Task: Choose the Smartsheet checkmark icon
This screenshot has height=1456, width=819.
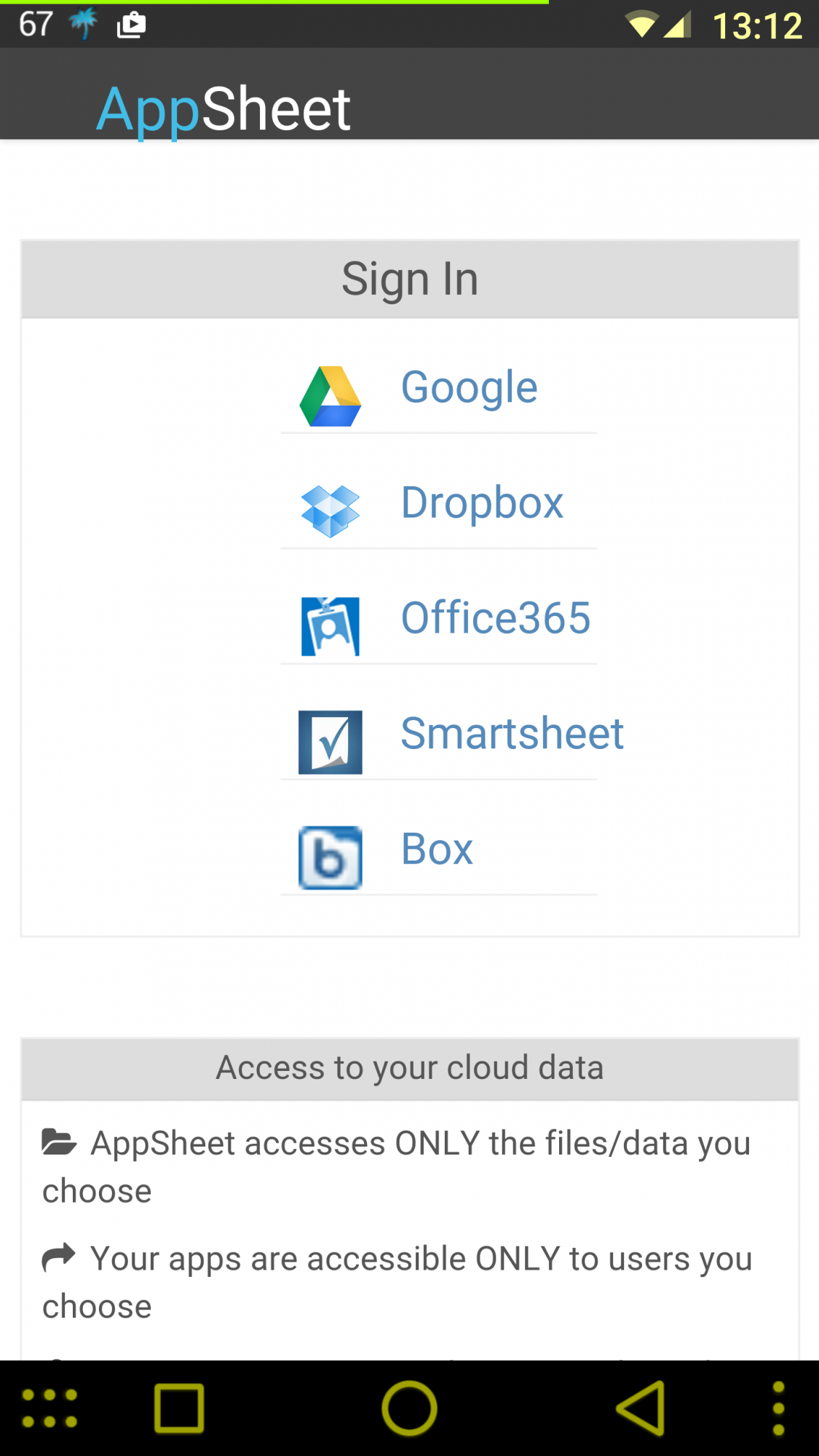Action: 331,742
